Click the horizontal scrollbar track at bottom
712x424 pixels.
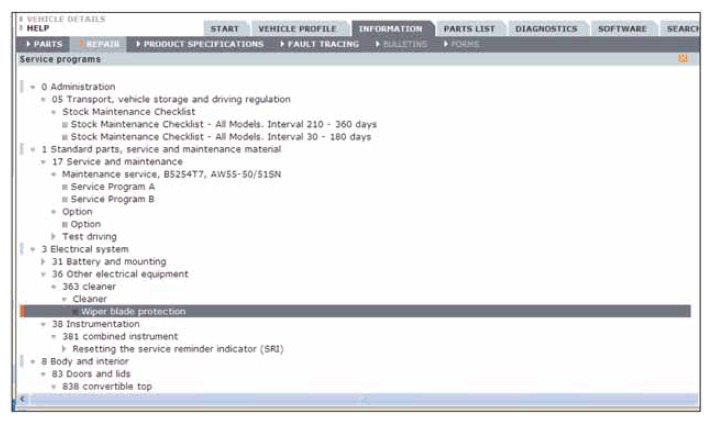(363, 399)
